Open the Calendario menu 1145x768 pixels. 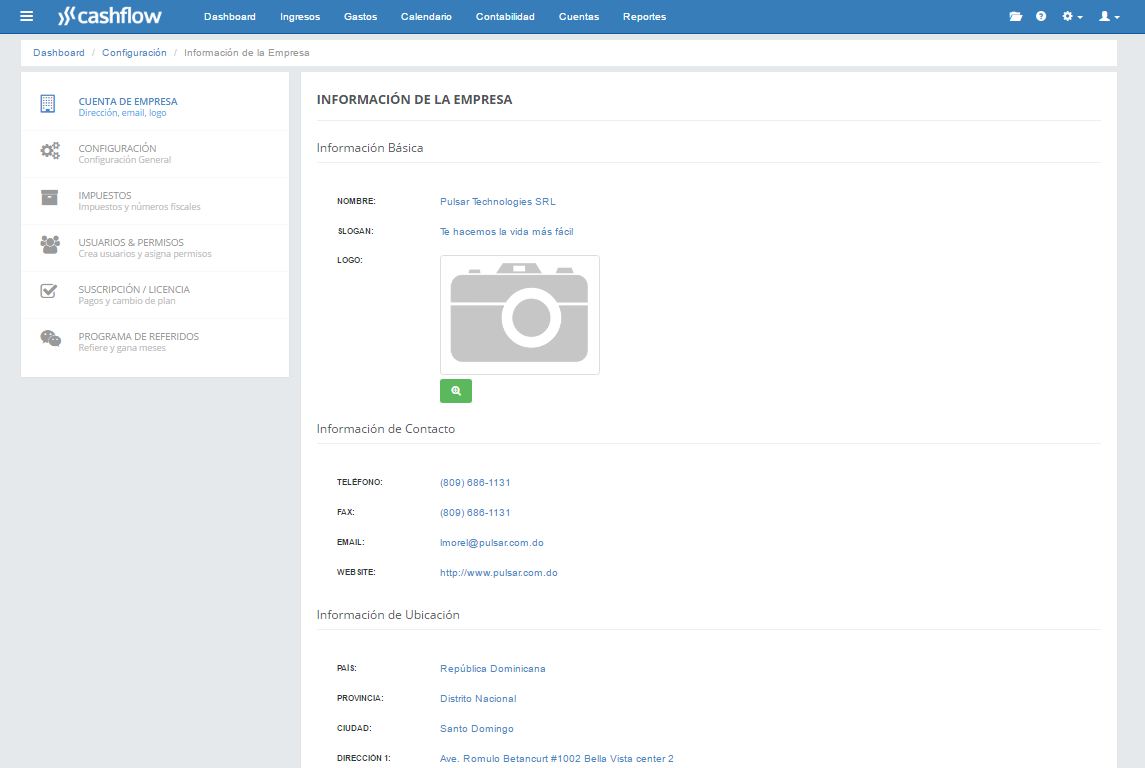(x=426, y=16)
